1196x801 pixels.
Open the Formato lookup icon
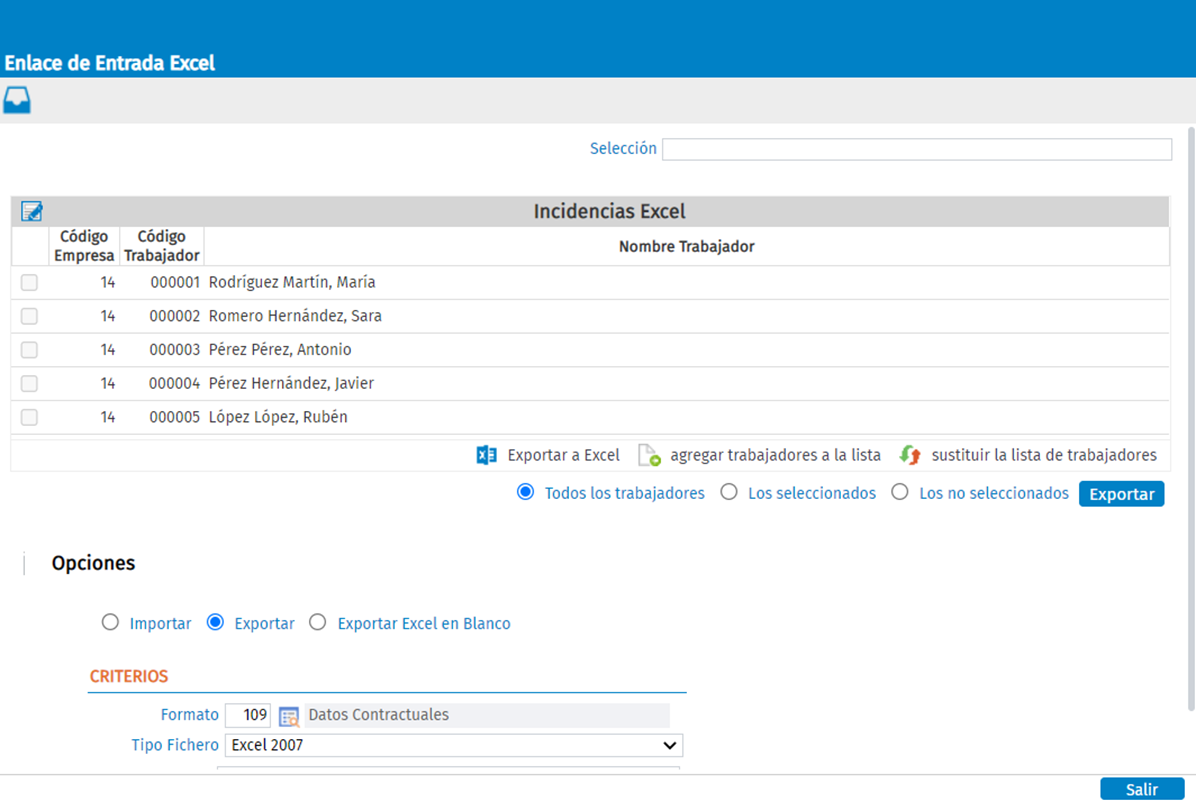pyautogui.click(x=289, y=716)
